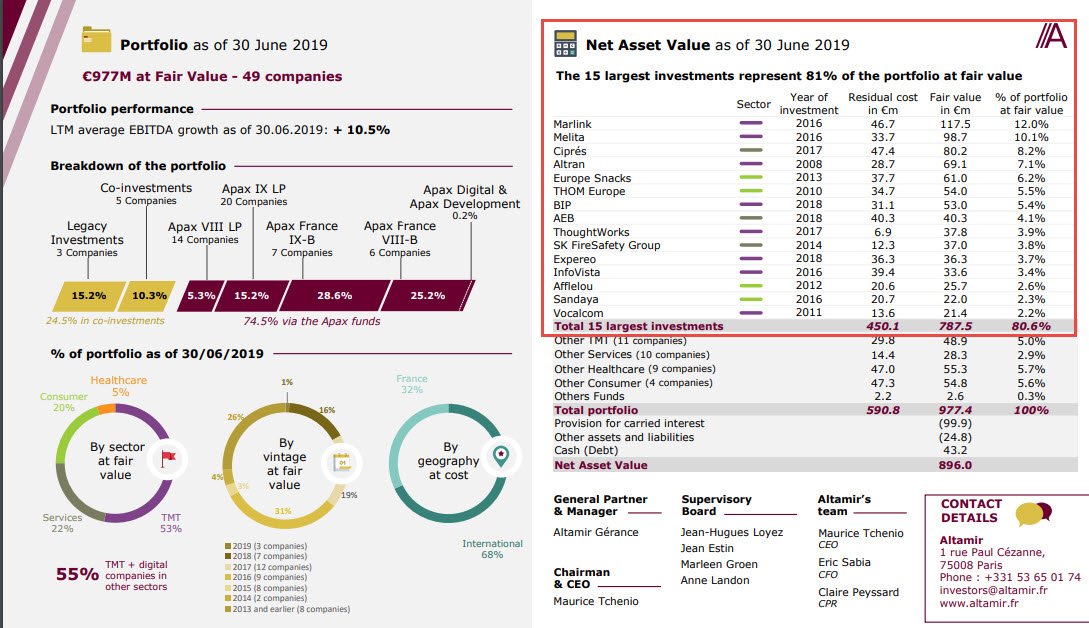Click the 2017 (12 companies) legend entry
The image size is (1089, 628).
point(268,568)
